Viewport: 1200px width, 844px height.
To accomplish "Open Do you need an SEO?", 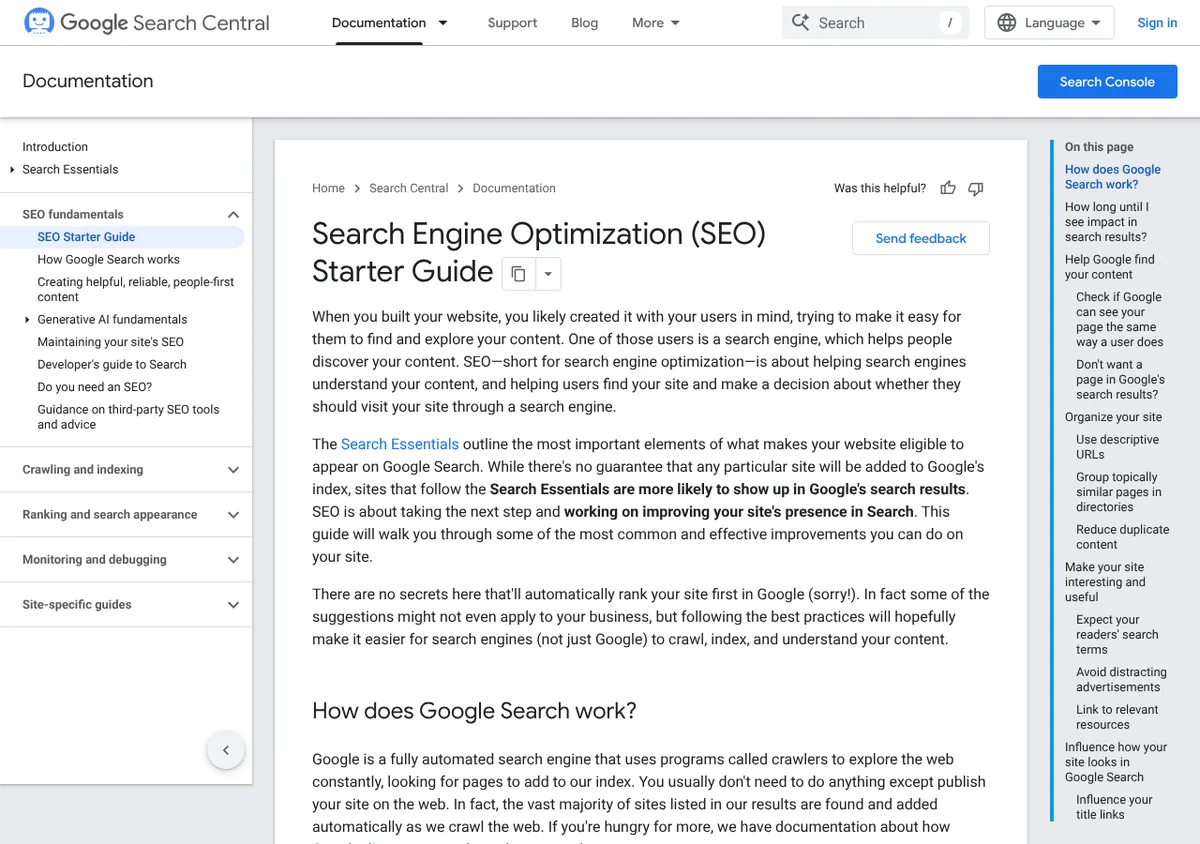I will click(95, 387).
